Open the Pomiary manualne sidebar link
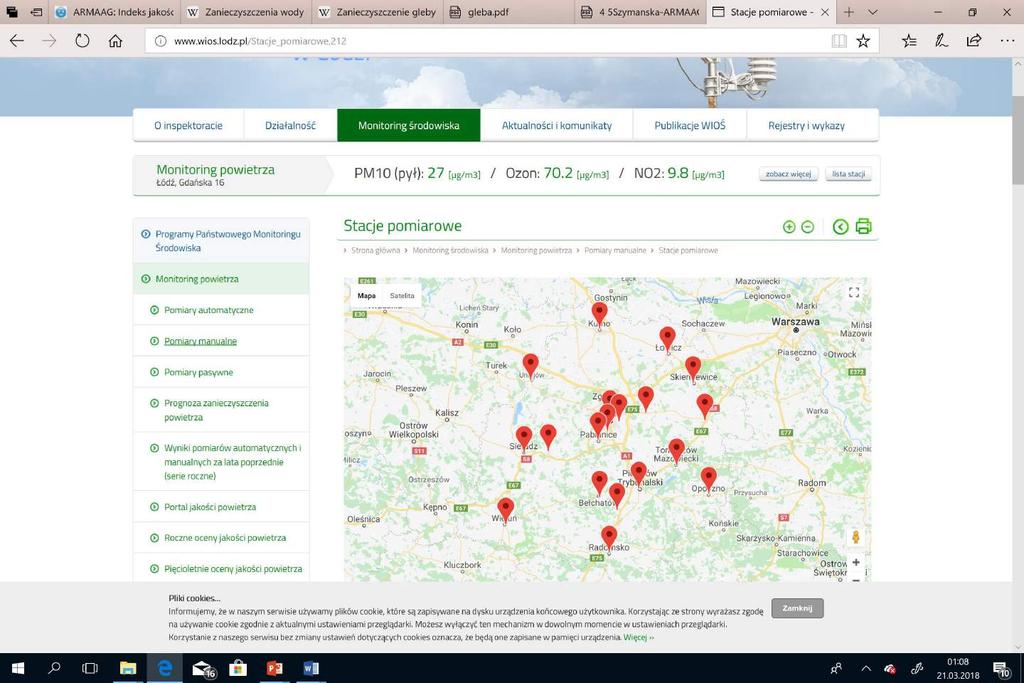The height and width of the screenshot is (683, 1024). (x=200, y=341)
